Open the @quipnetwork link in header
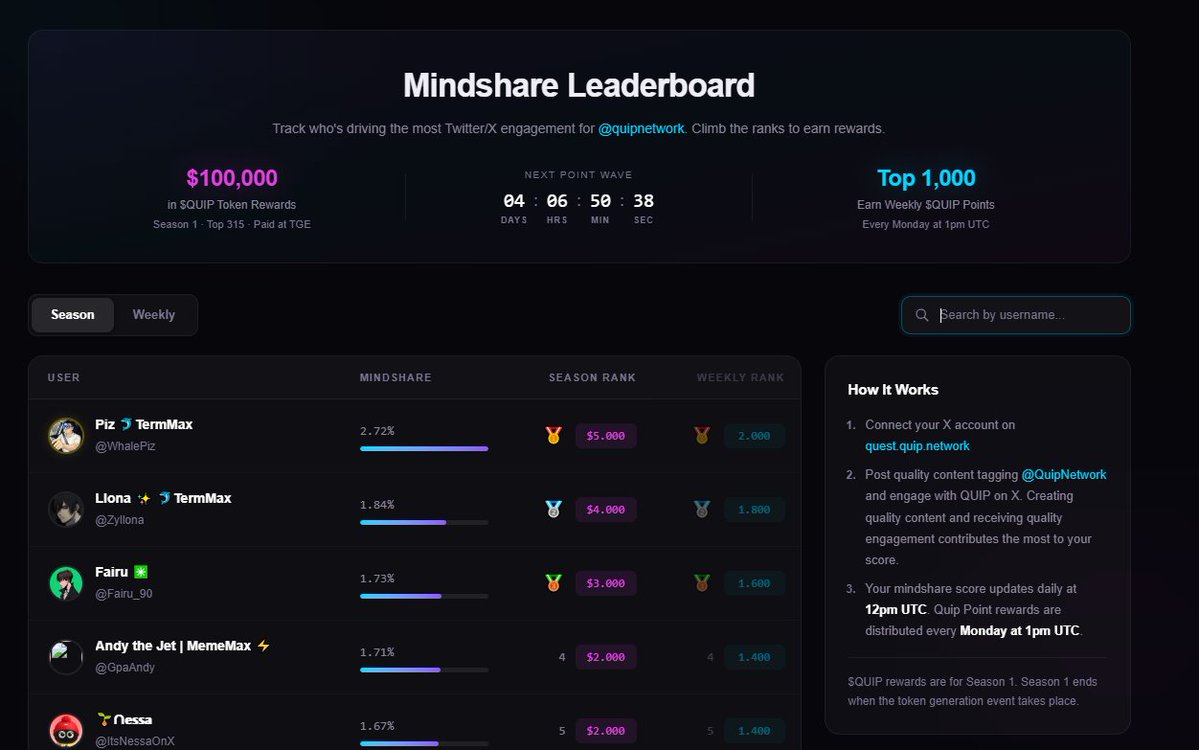Screen dimensions: 1199x750 tap(641, 128)
